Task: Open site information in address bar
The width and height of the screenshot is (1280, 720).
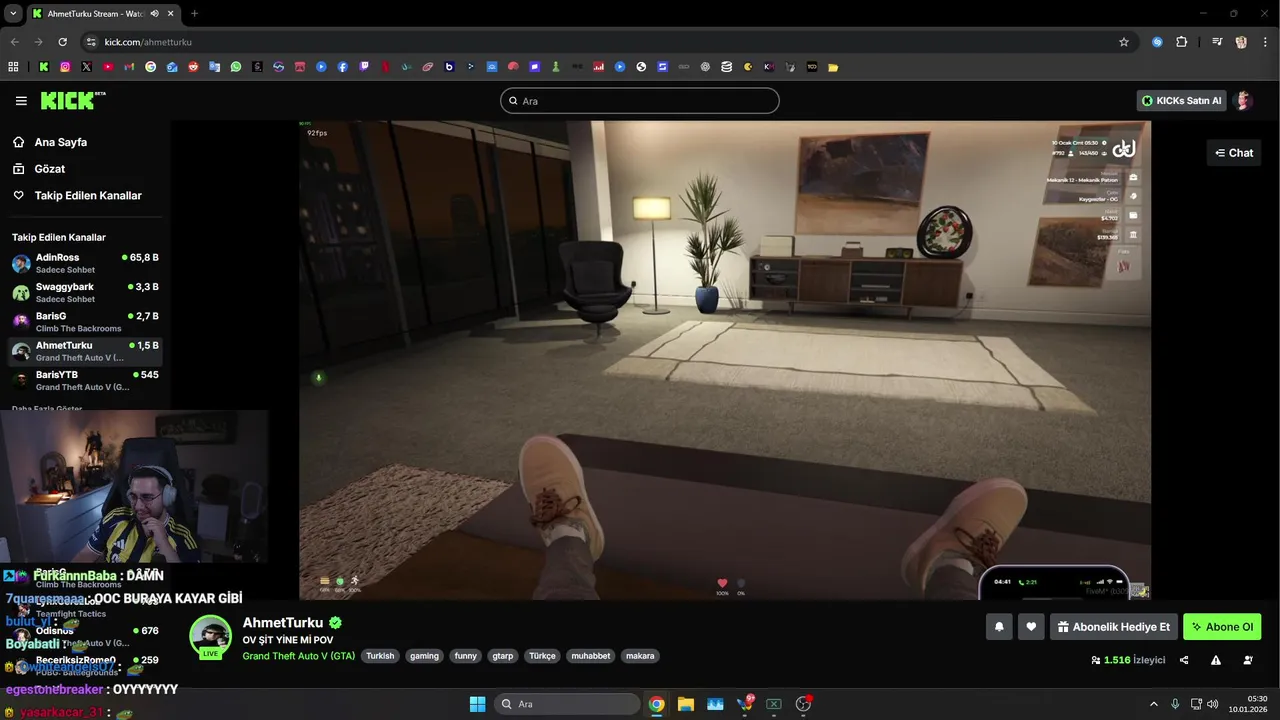Action: click(91, 42)
